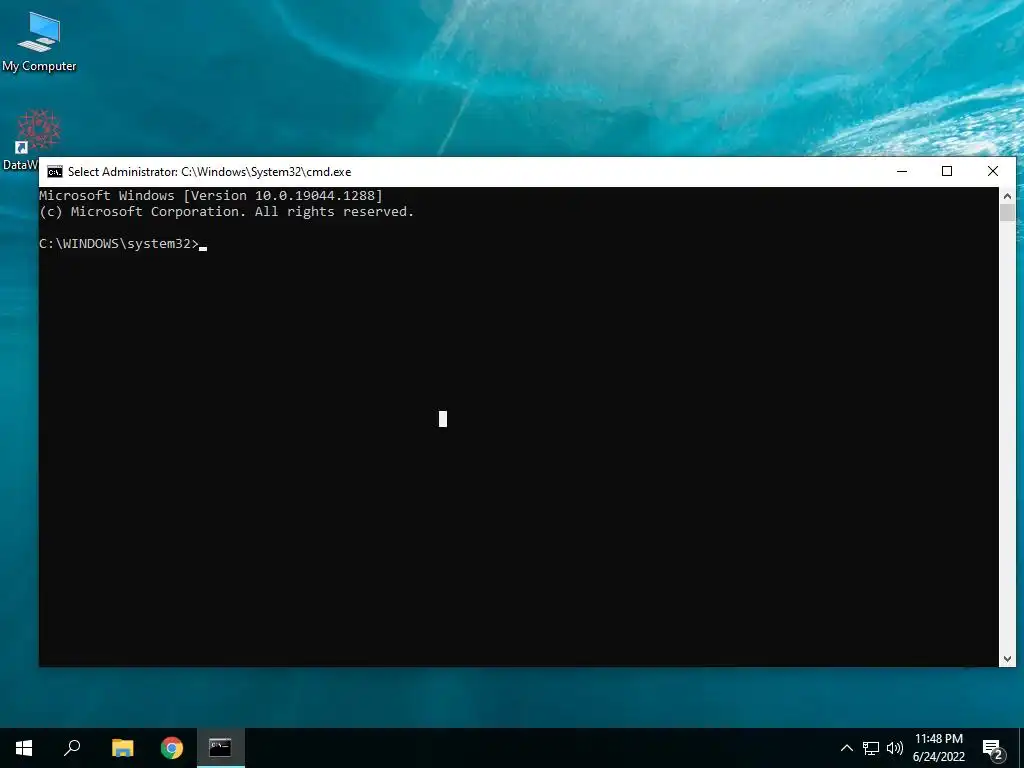Minimize the Command Prompt window
Viewport: 1024px width, 768px height.
(x=902, y=172)
